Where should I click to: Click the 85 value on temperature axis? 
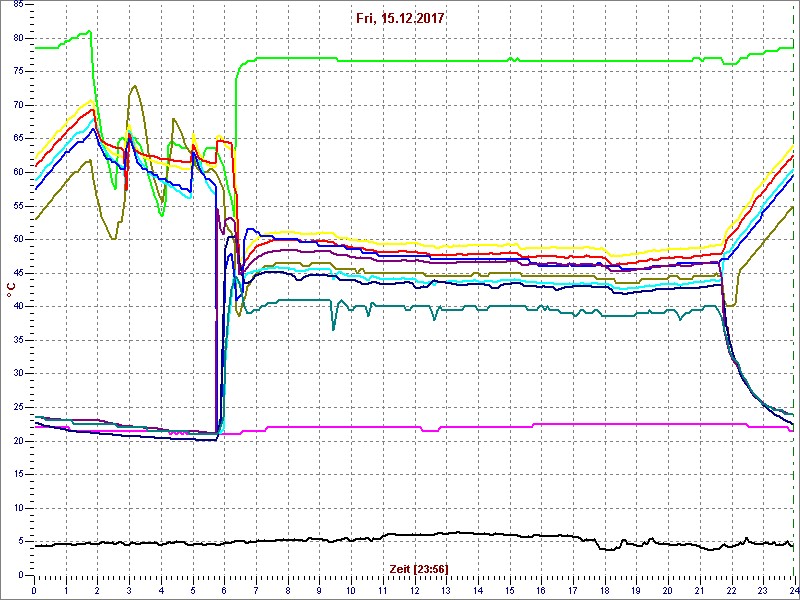[18, 5]
